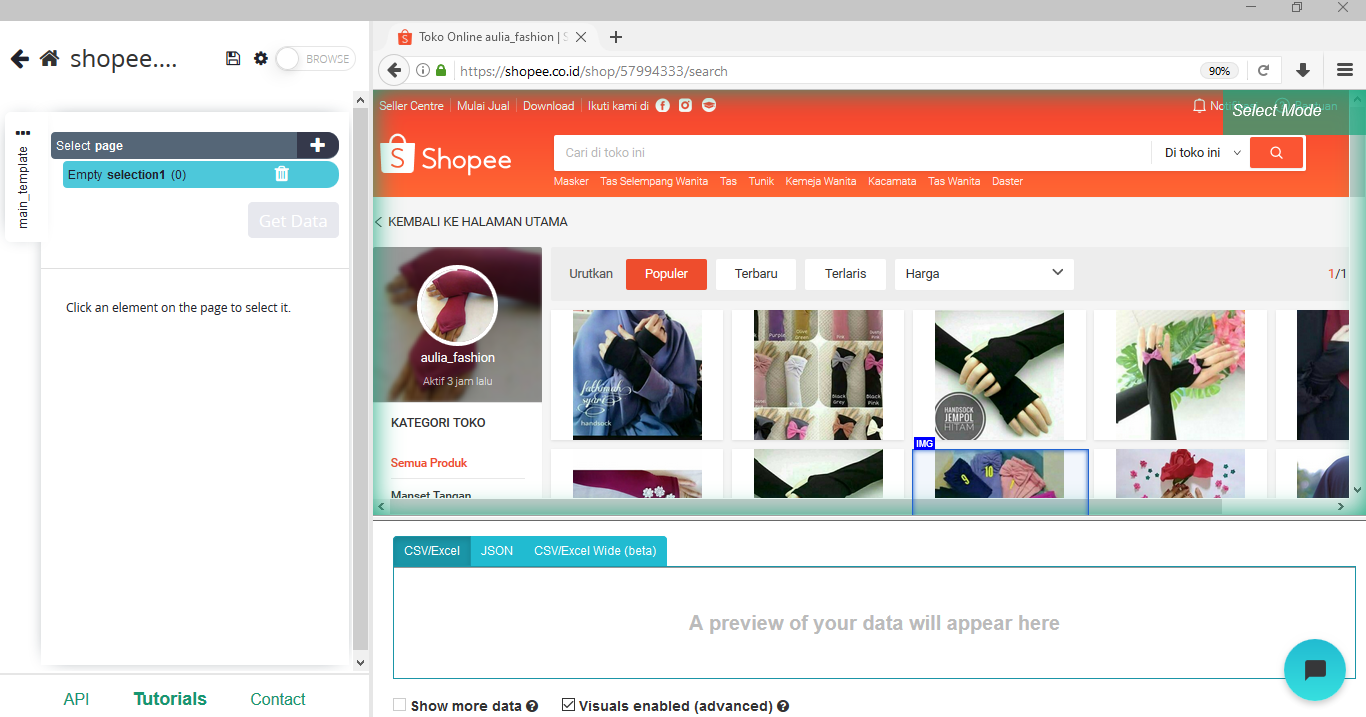Click the Tunik search suggestion

pyautogui.click(x=761, y=182)
